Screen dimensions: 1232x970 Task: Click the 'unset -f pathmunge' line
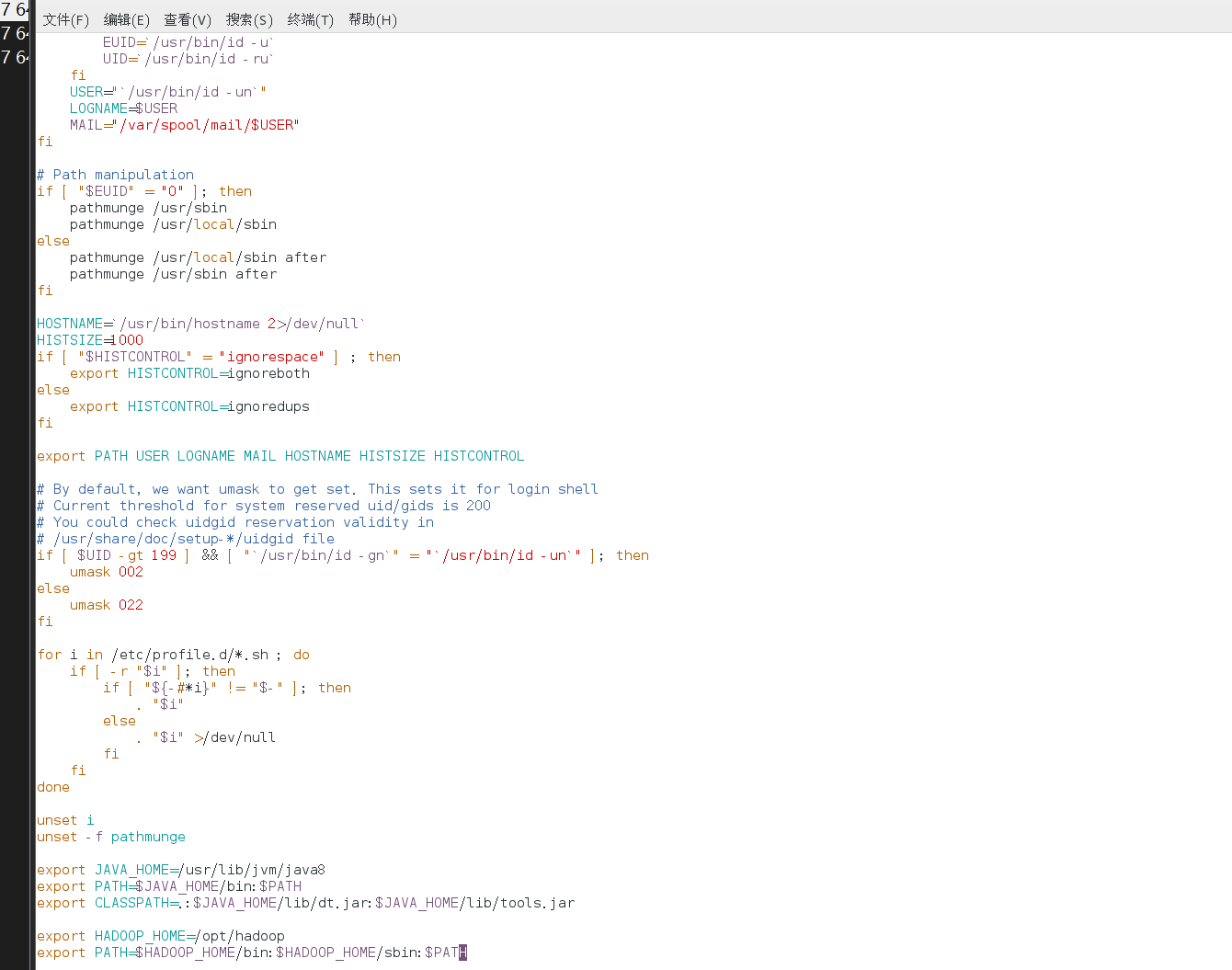point(111,837)
